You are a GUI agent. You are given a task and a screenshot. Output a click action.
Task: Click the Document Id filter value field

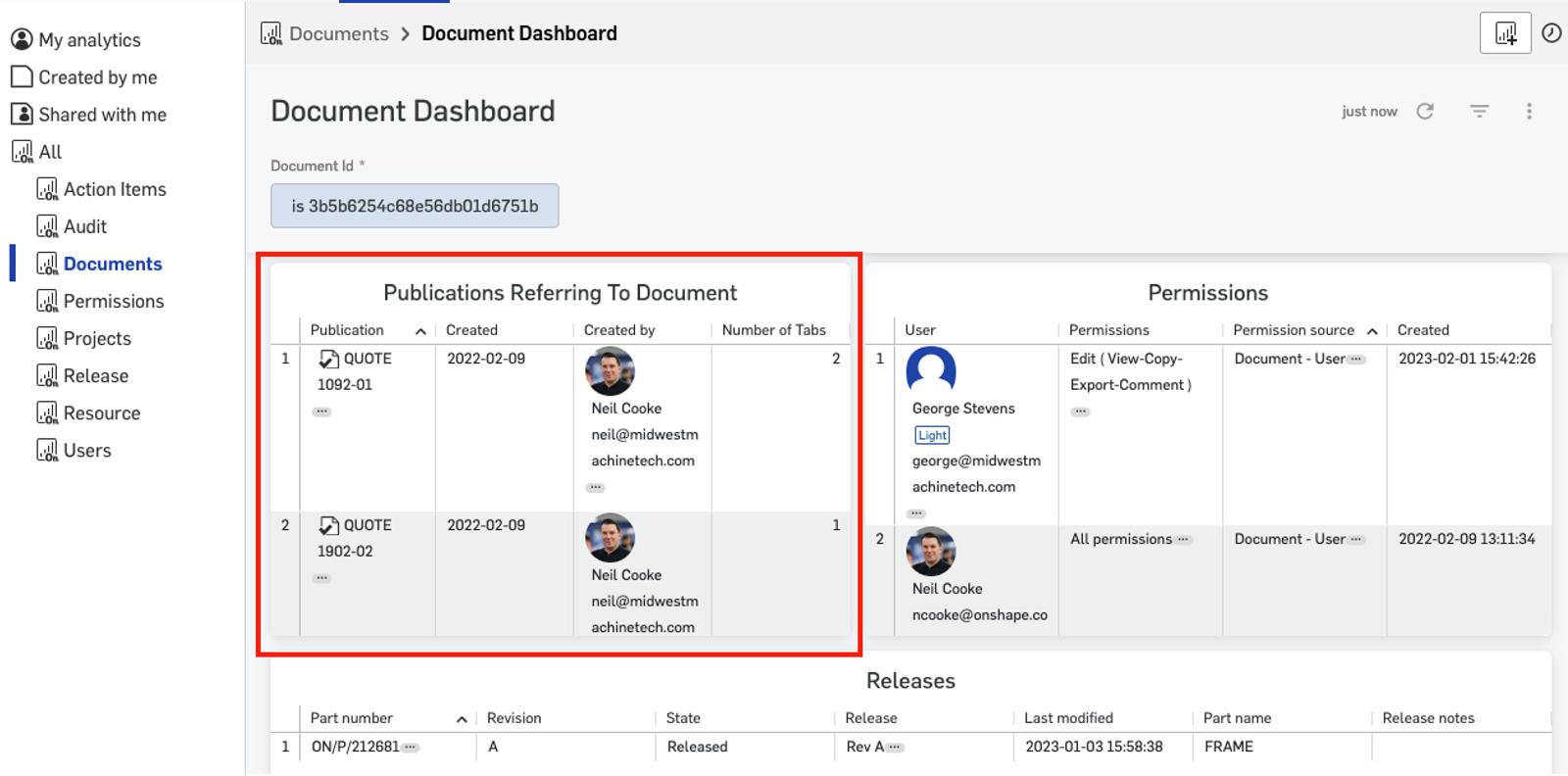(415, 206)
